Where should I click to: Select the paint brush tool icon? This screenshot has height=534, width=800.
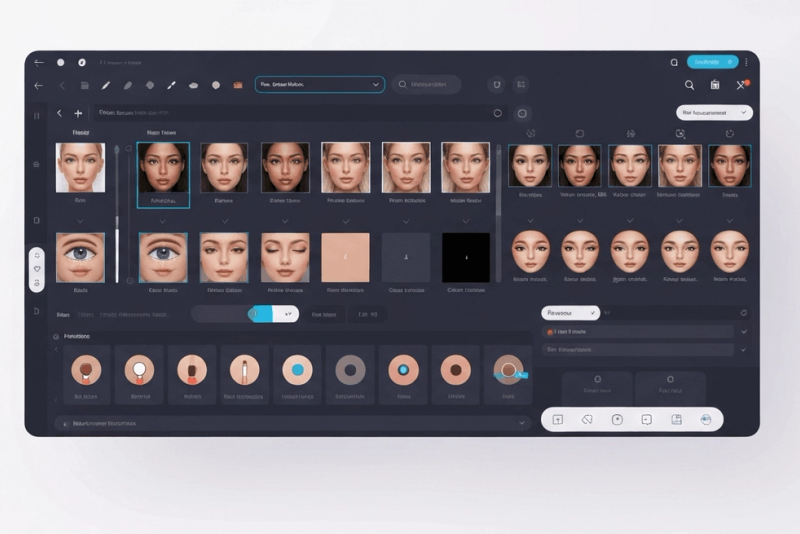click(x=171, y=85)
